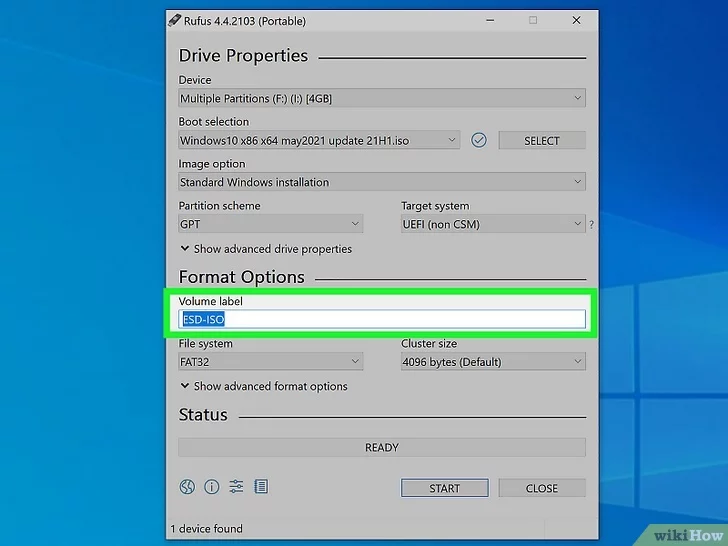Click the CLOSE button
Viewport: 728px width, 546px height.
(542, 488)
